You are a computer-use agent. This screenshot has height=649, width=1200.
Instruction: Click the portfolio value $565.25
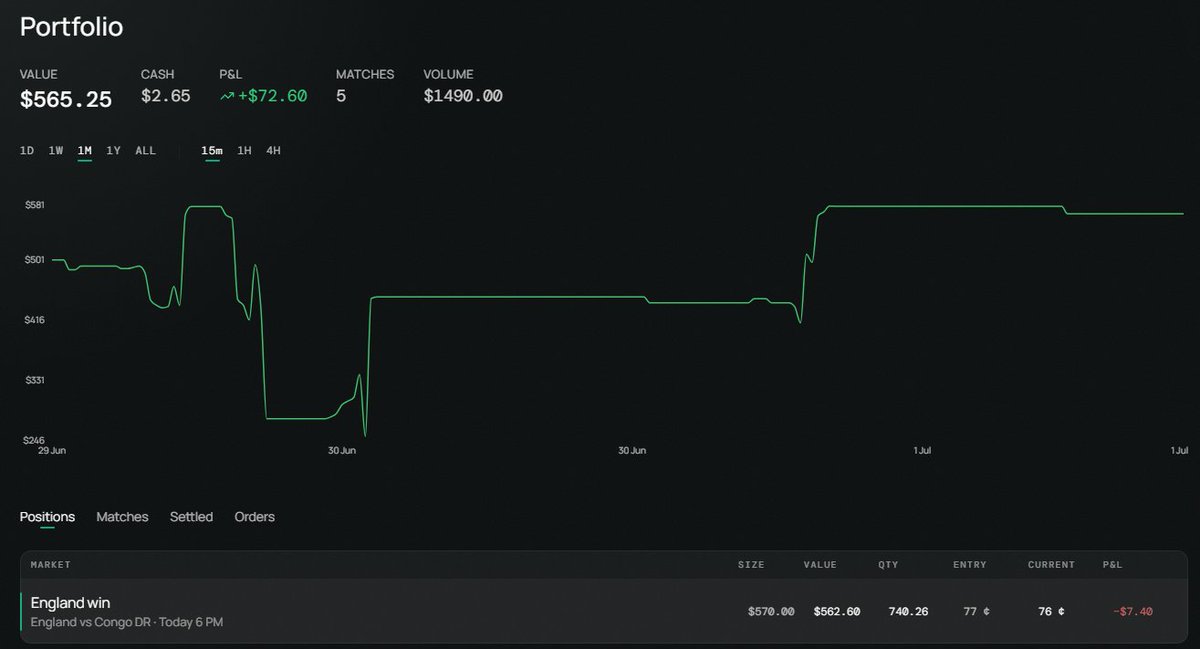pos(66,99)
